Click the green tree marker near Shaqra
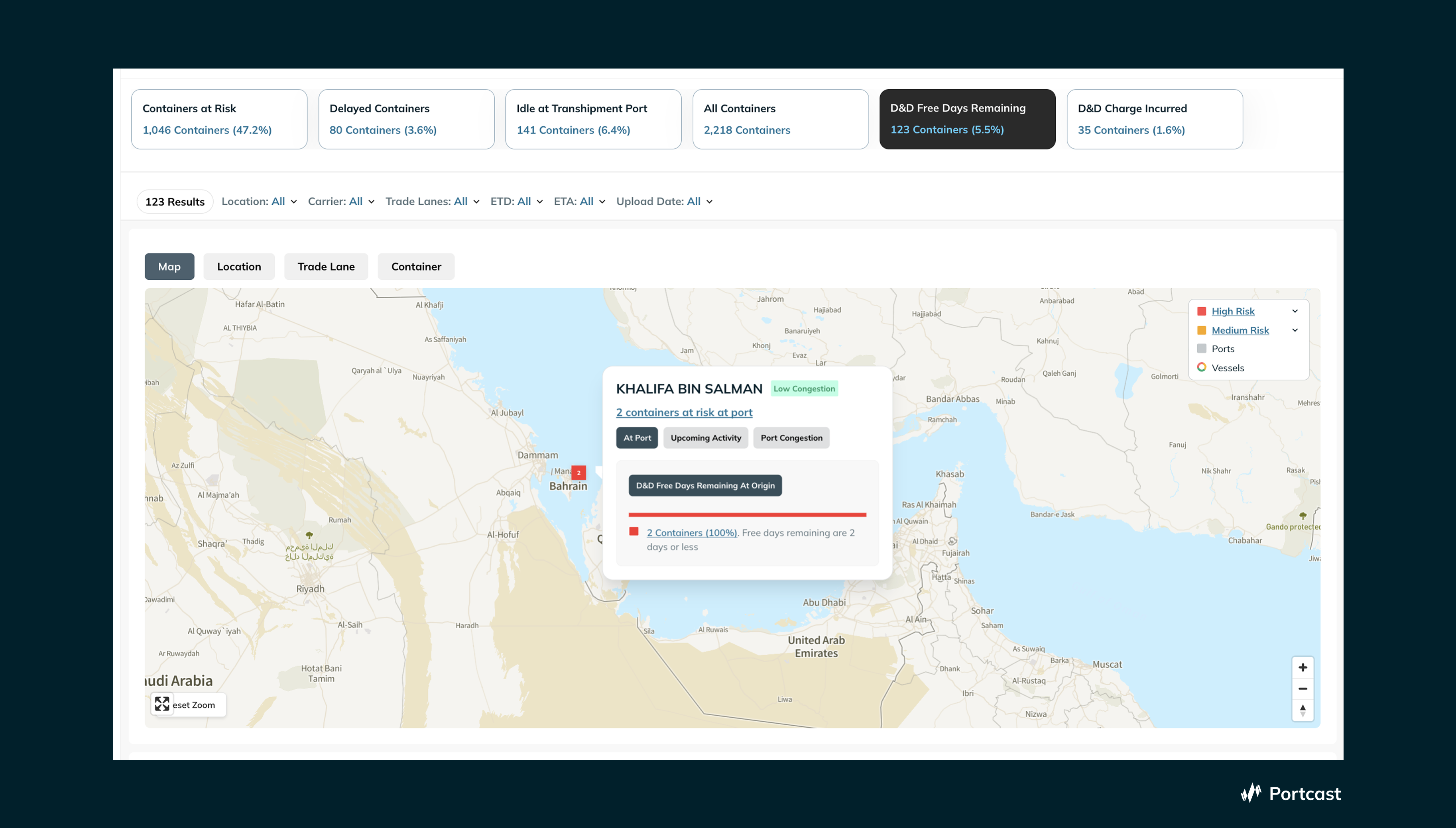 click(x=309, y=535)
